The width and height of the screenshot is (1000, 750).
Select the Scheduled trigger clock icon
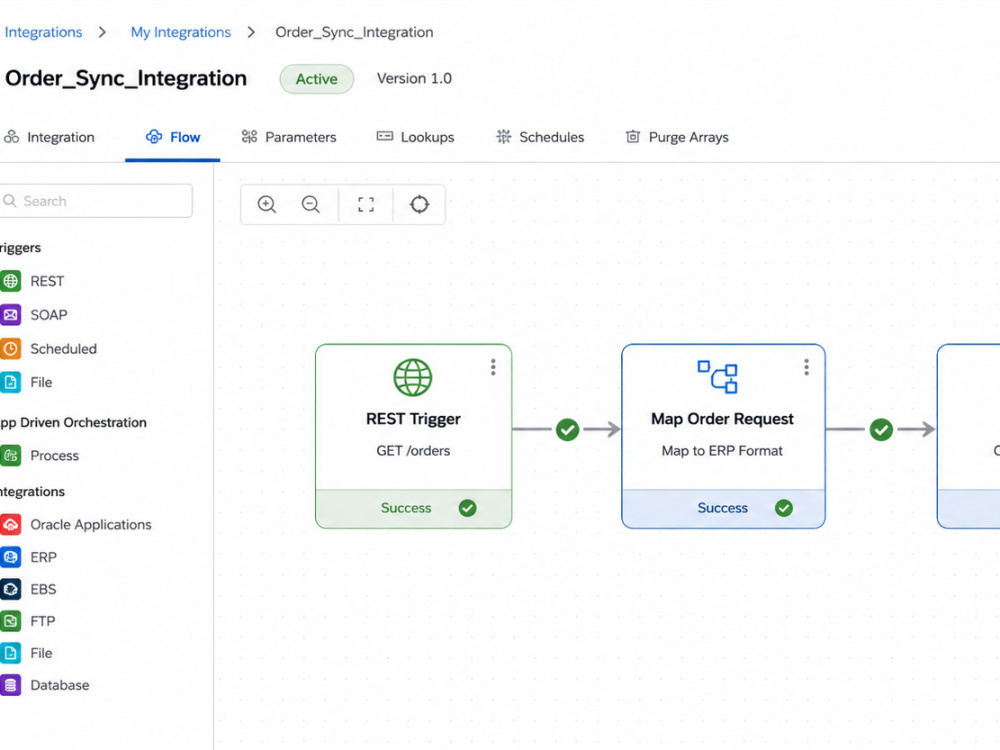(10, 349)
